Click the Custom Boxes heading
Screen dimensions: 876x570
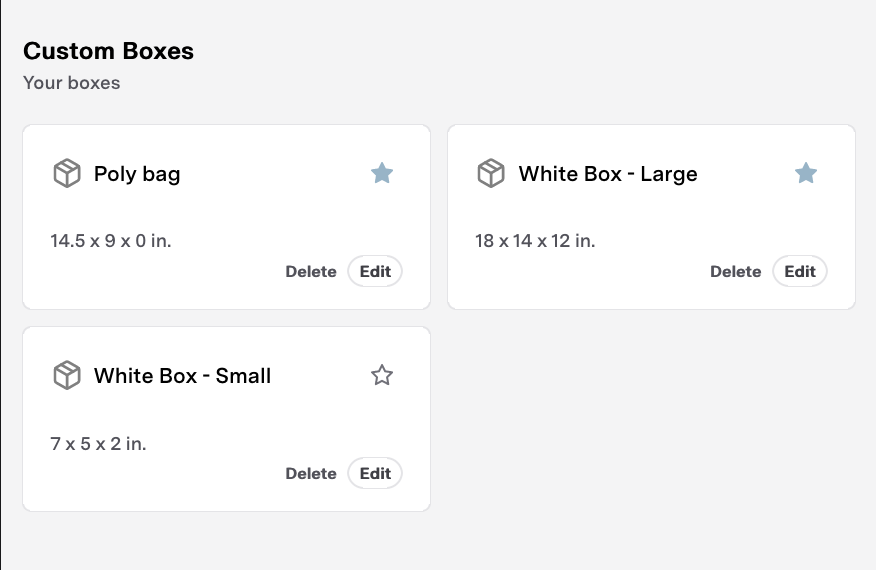[x=108, y=51]
